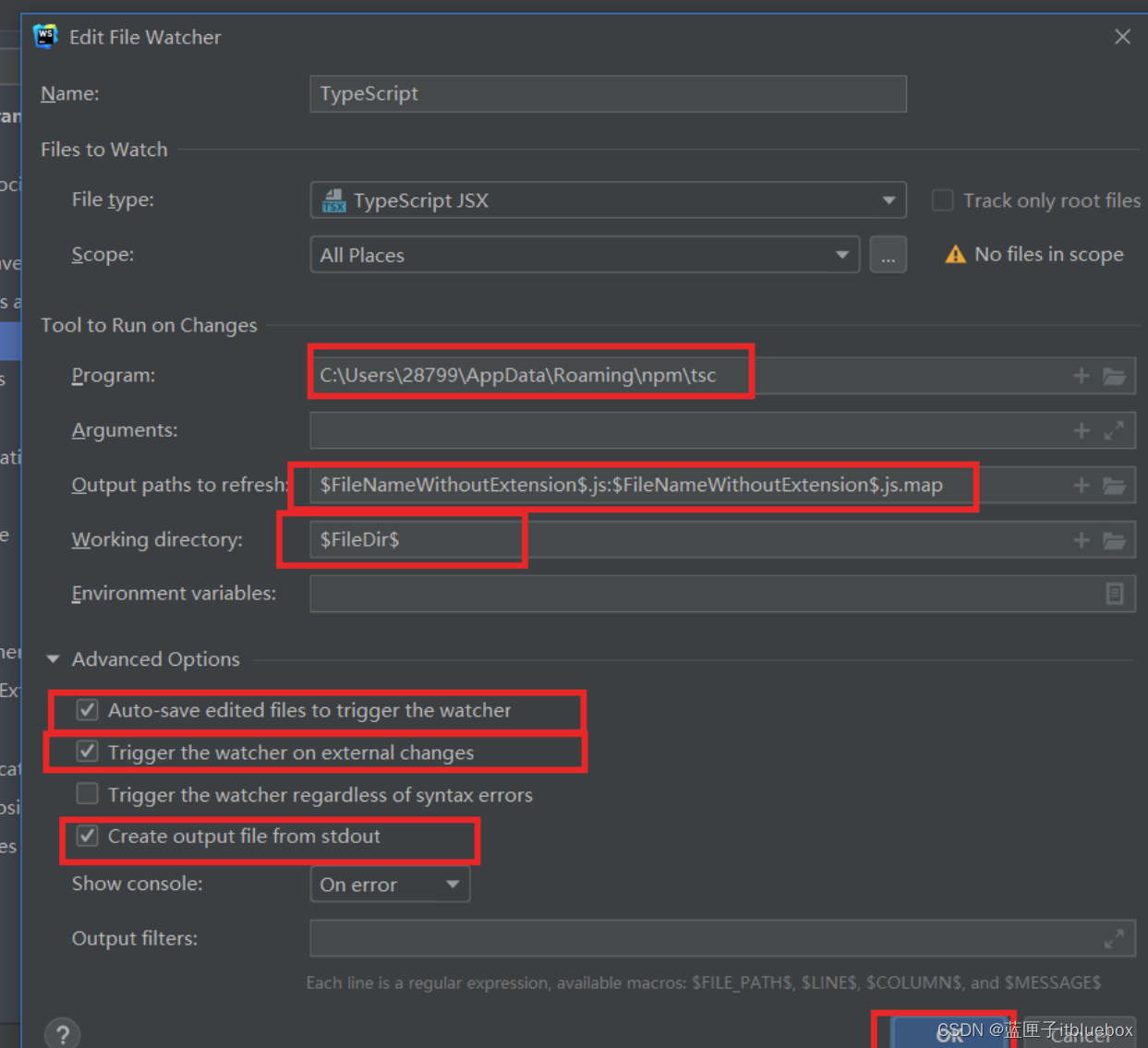The width and height of the screenshot is (1148, 1048).
Task: Click the Advanced Options heading text
Action: point(156,659)
